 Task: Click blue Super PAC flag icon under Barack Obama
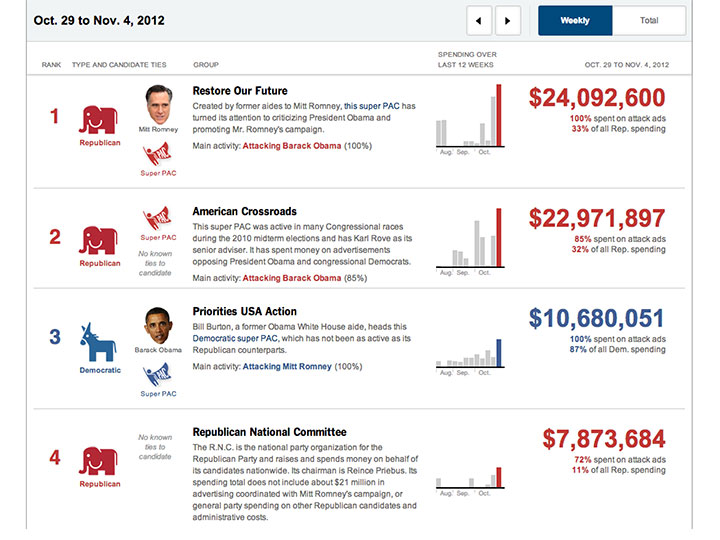coord(157,374)
